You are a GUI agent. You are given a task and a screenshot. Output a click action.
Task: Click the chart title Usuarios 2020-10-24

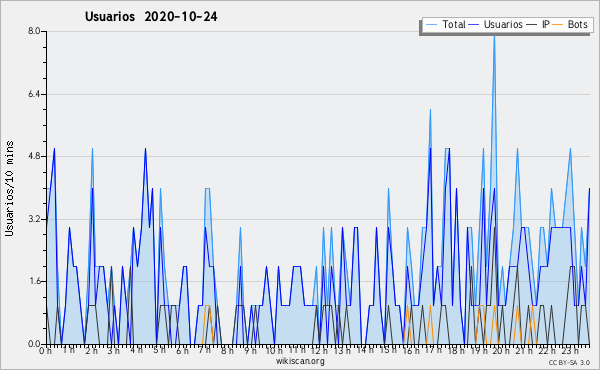pyautogui.click(x=151, y=17)
